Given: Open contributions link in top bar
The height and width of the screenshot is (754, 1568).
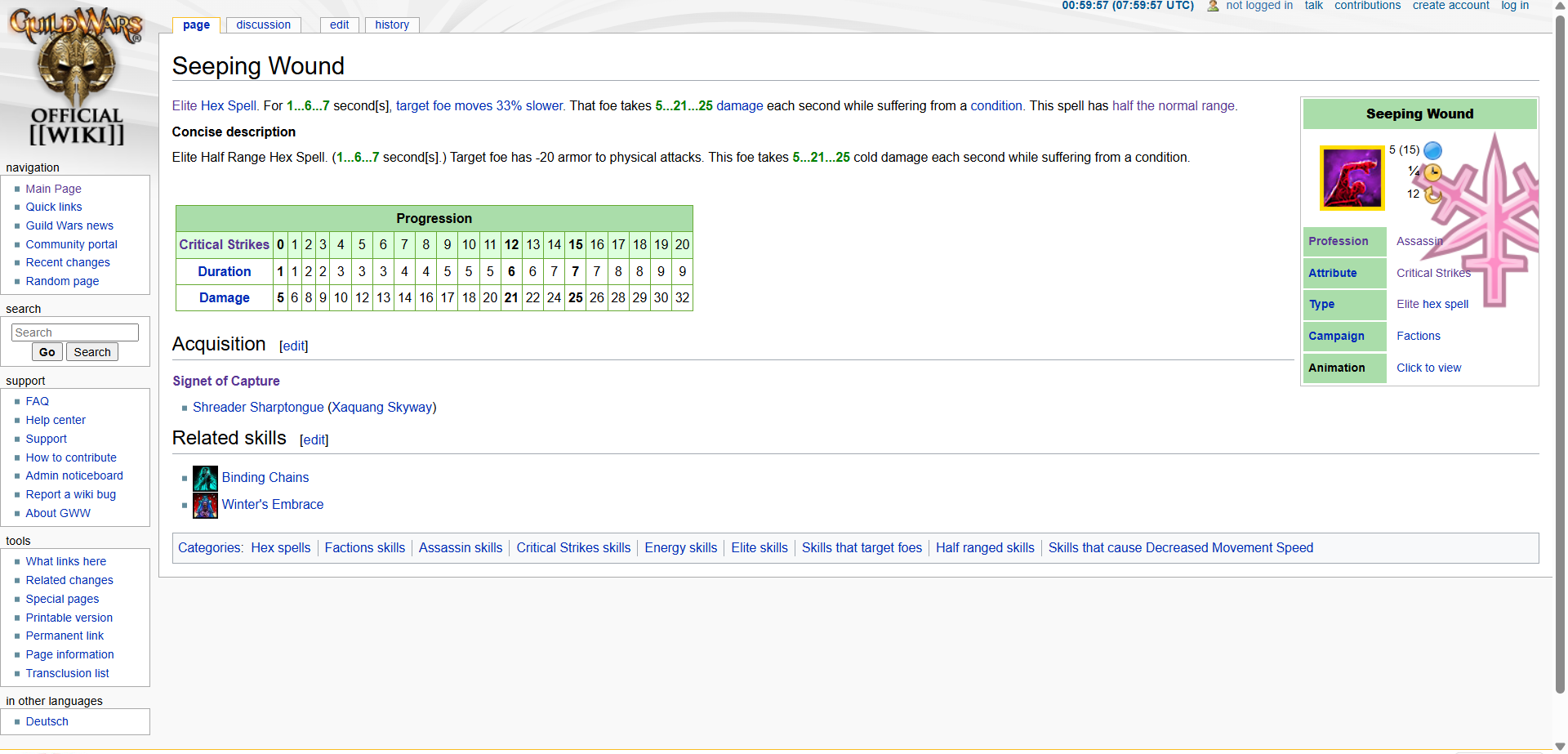Looking at the screenshot, I should (x=1368, y=6).
